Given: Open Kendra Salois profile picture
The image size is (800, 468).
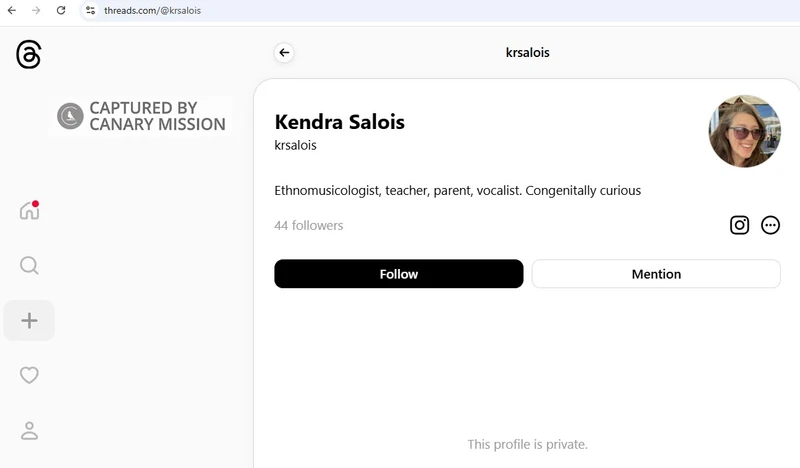Looking at the screenshot, I should 744,131.
